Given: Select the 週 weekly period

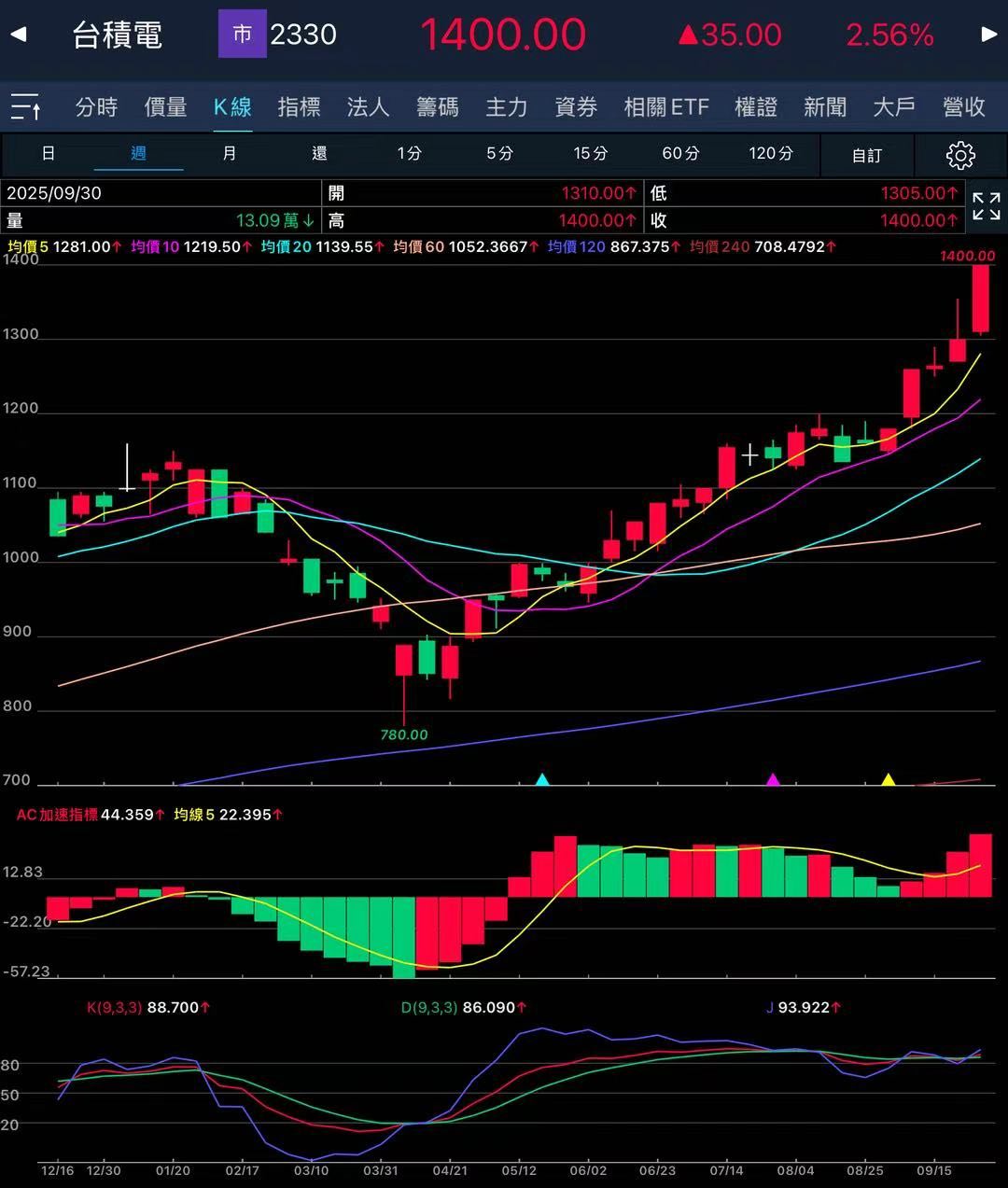Looking at the screenshot, I should click(x=138, y=153).
